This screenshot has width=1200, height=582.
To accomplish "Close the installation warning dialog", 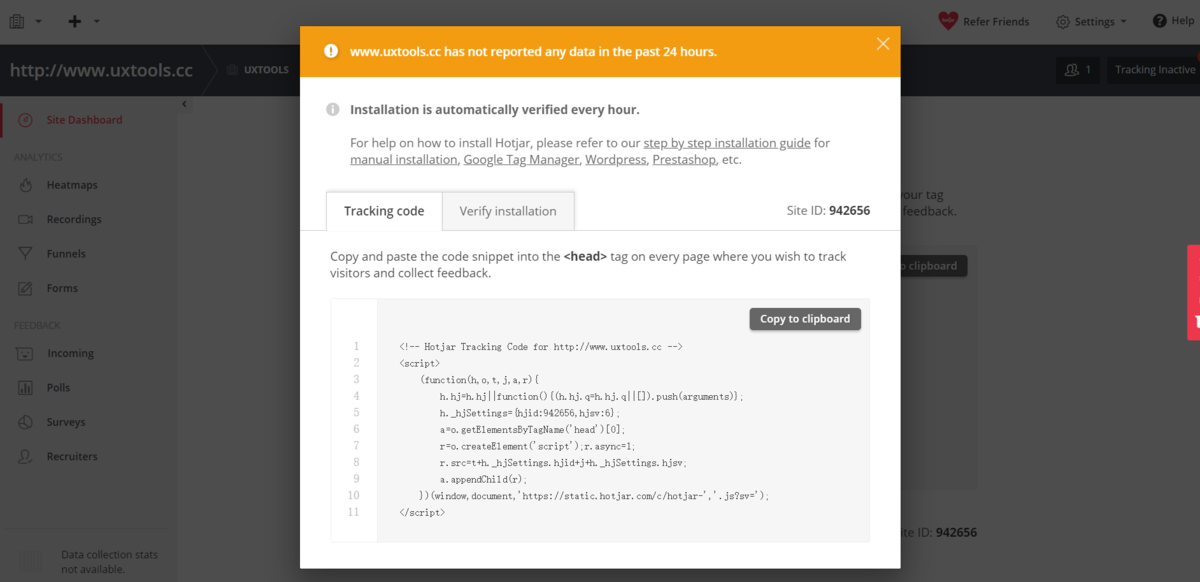I will click(882, 43).
